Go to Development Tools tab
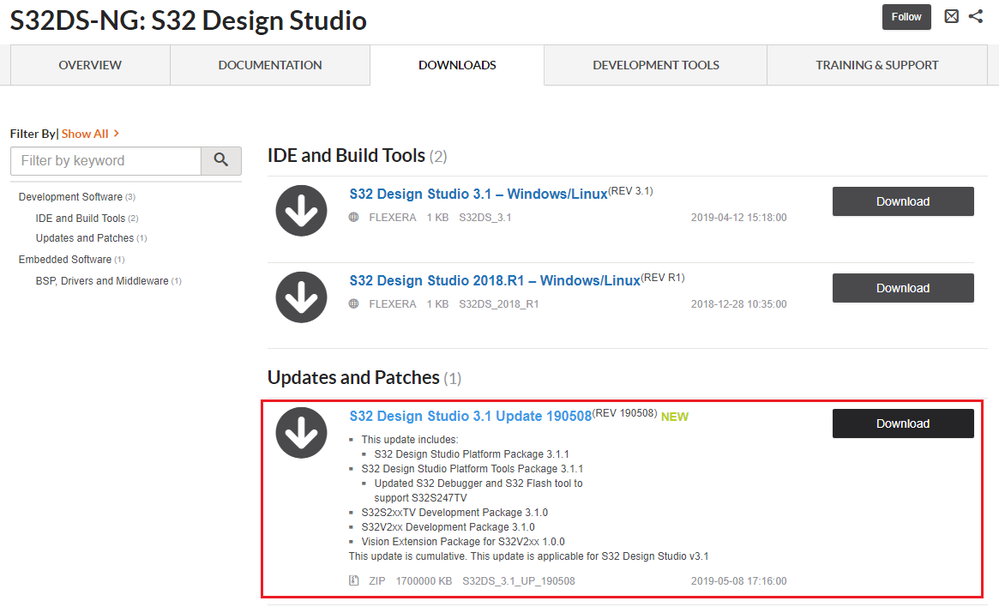The image size is (999, 606). click(656, 65)
